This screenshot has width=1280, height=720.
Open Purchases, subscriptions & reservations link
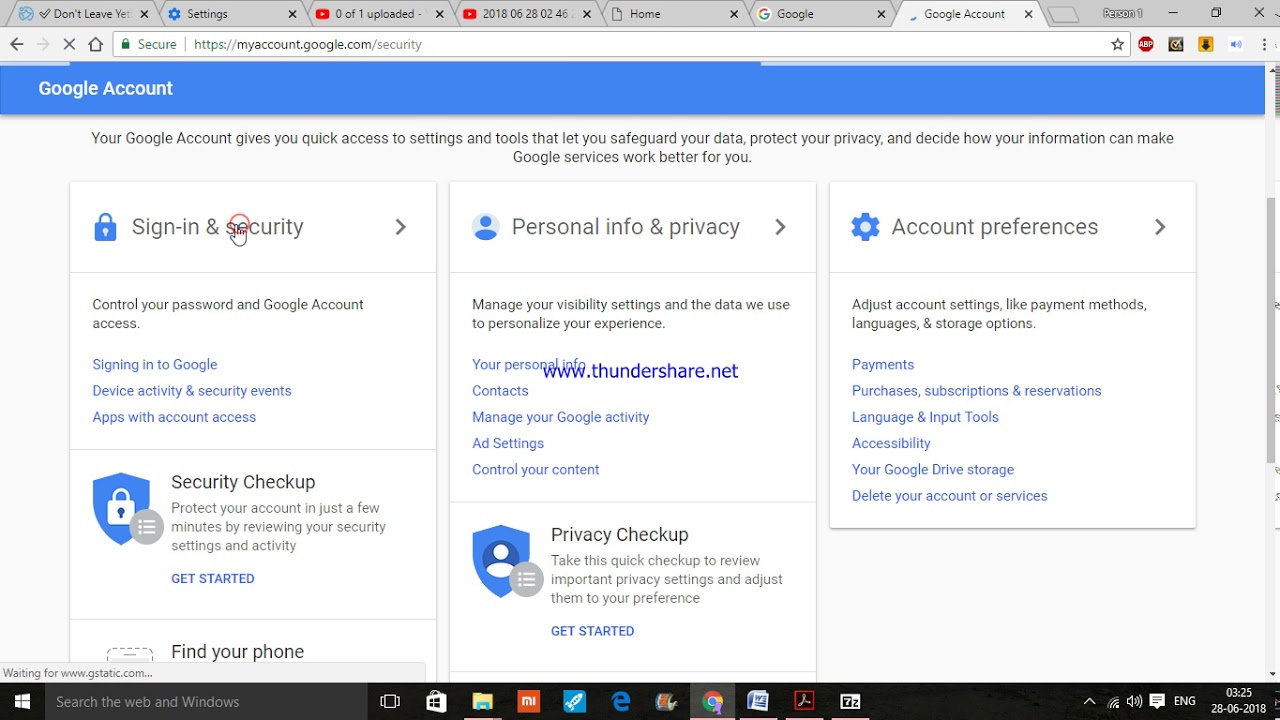977,391
